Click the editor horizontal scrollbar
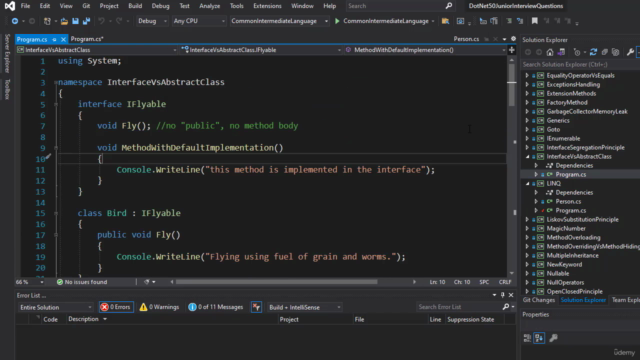This screenshot has height=360, width=640. tap(277, 282)
